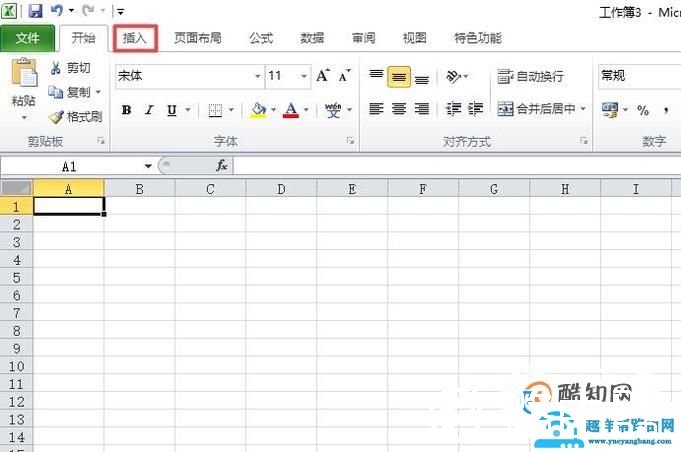The width and height of the screenshot is (681, 452).
Task: Open the 文件 (File) tab
Action: pos(27,38)
